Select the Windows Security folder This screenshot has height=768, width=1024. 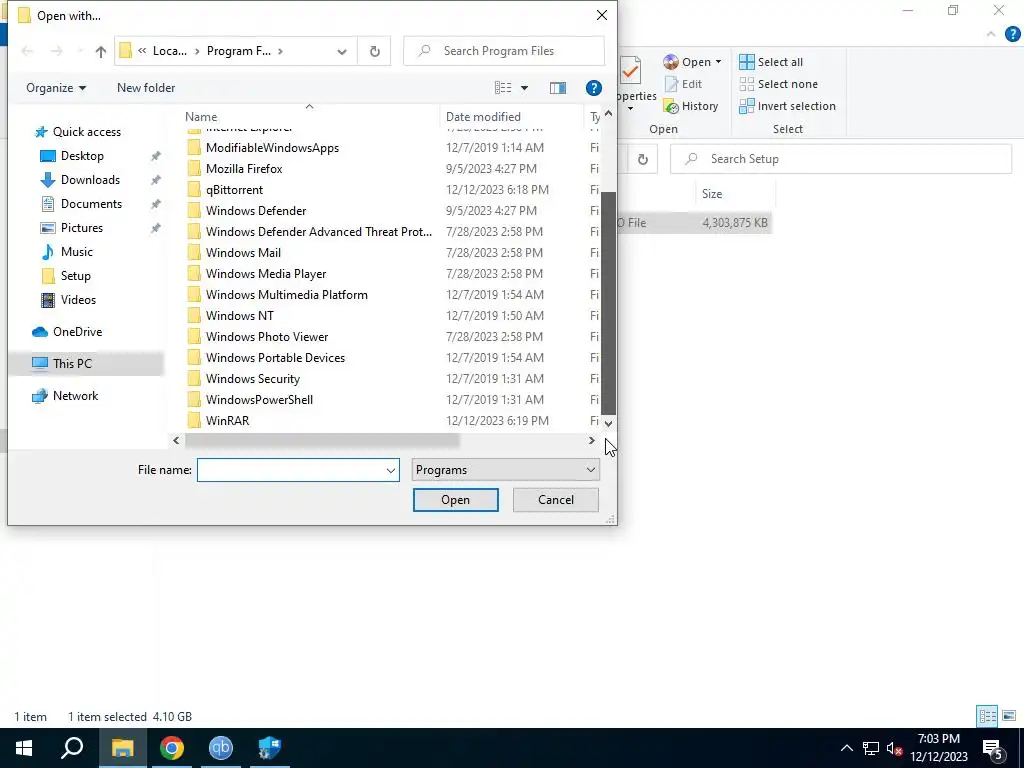coord(252,379)
